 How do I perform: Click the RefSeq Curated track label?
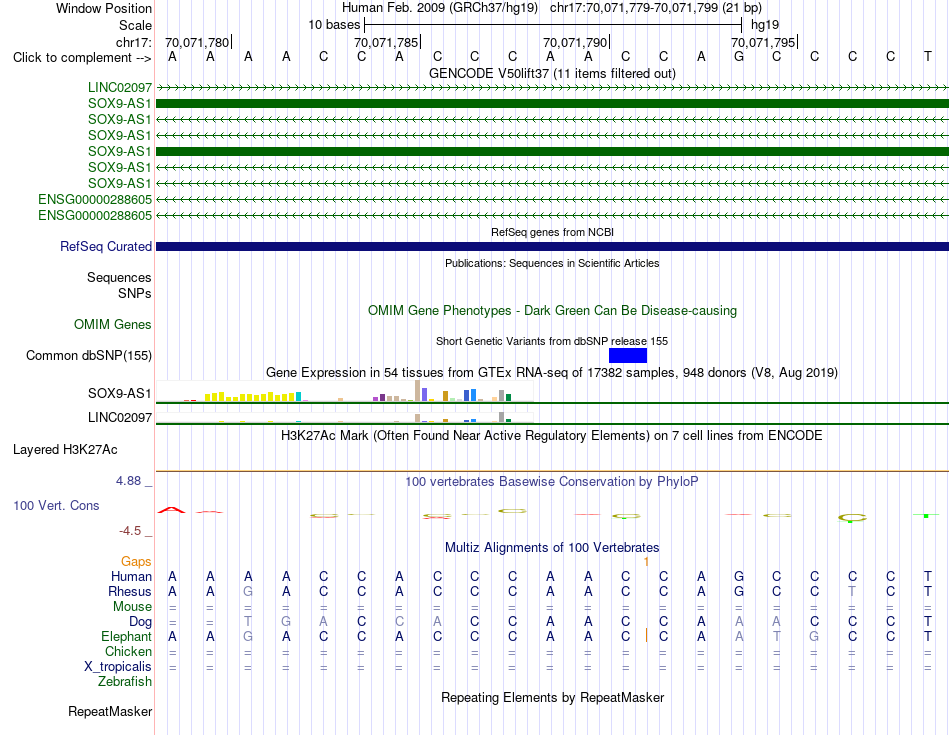click(x=105, y=247)
